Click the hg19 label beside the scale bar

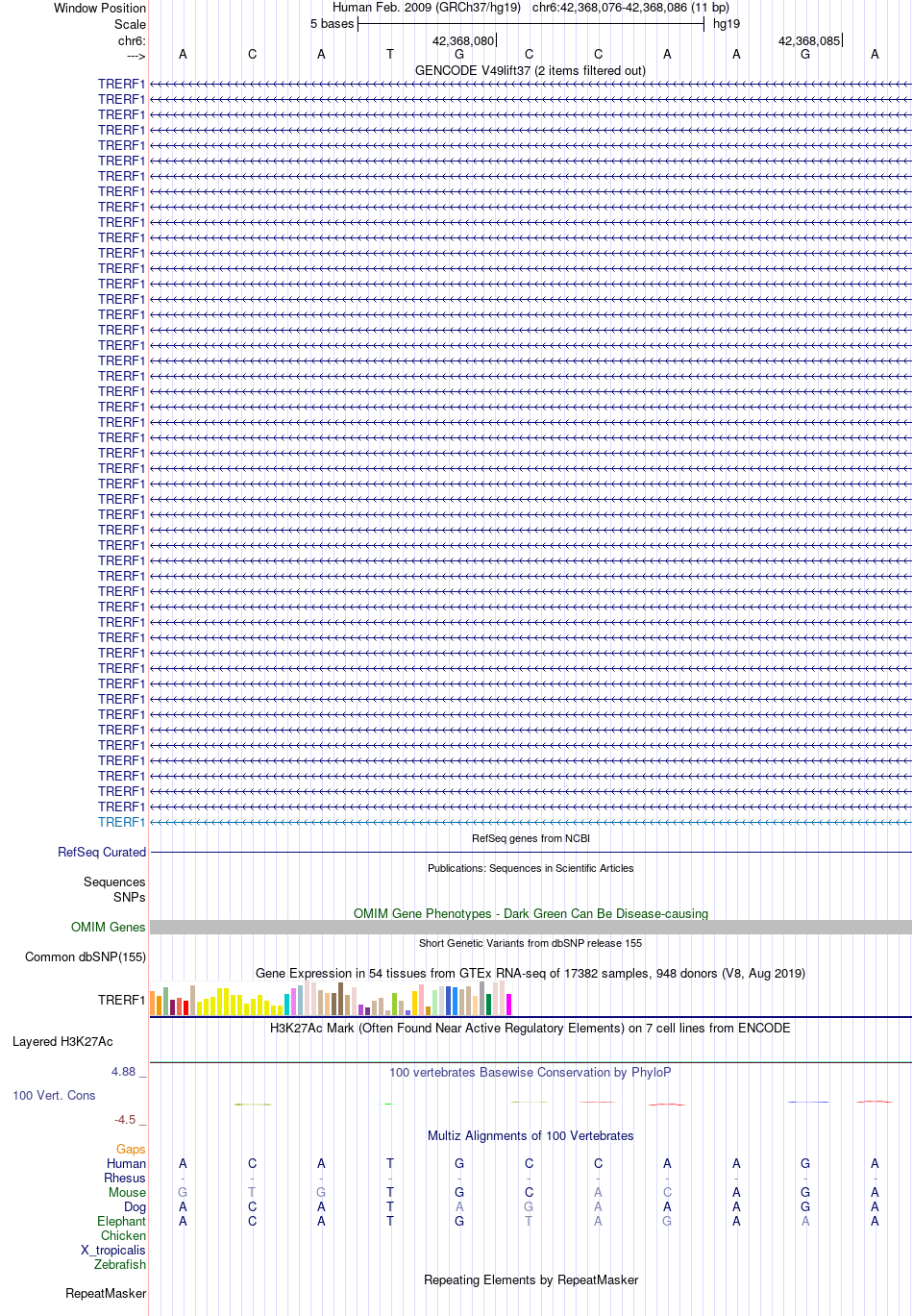point(727,24)
